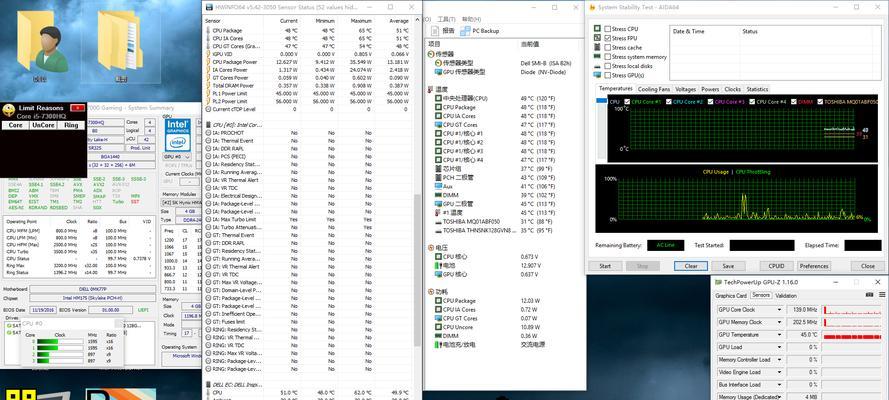The width and height of the screenshot is (889, 400).
Task: Open the Memory Controller Load dropdown
Action: (x=780, y=360)
